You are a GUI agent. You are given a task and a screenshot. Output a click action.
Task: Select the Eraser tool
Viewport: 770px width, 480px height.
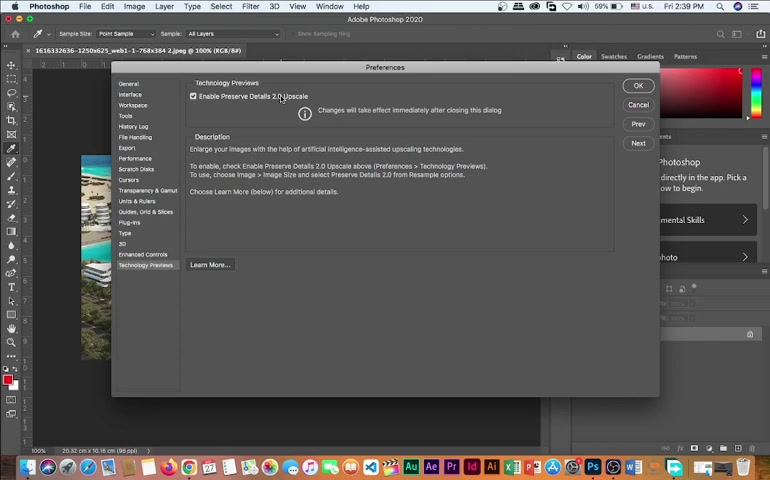[11, 218]
